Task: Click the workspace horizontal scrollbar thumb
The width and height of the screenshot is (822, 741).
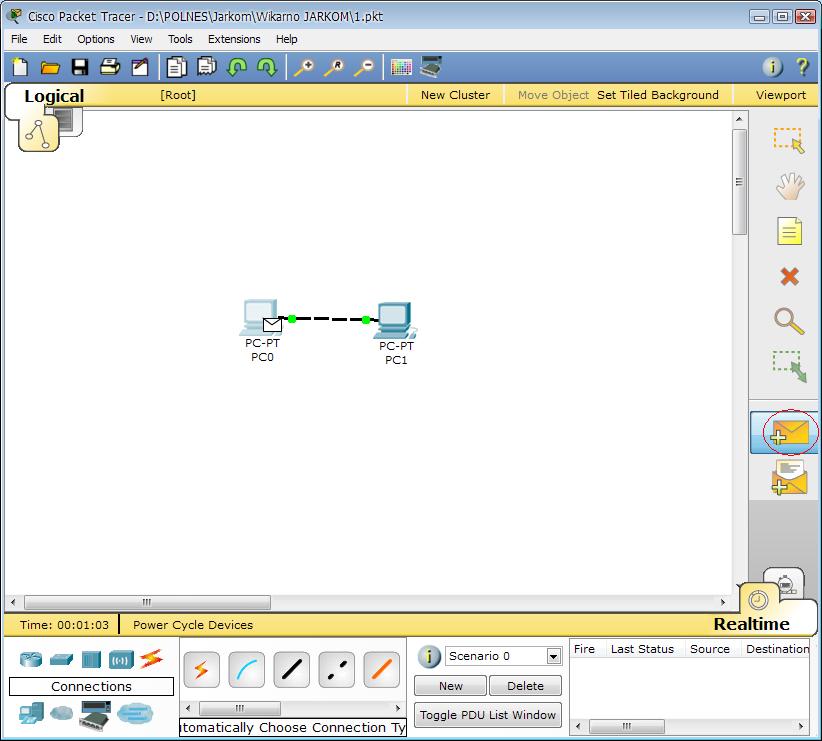Action: 147,602
